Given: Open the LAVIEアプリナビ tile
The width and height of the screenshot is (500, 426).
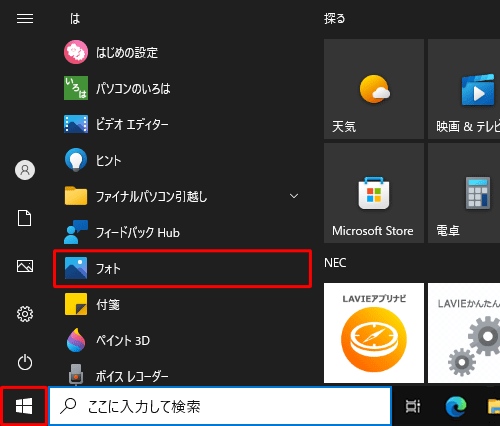Looking at the screenshot, I should coord(374,333).
